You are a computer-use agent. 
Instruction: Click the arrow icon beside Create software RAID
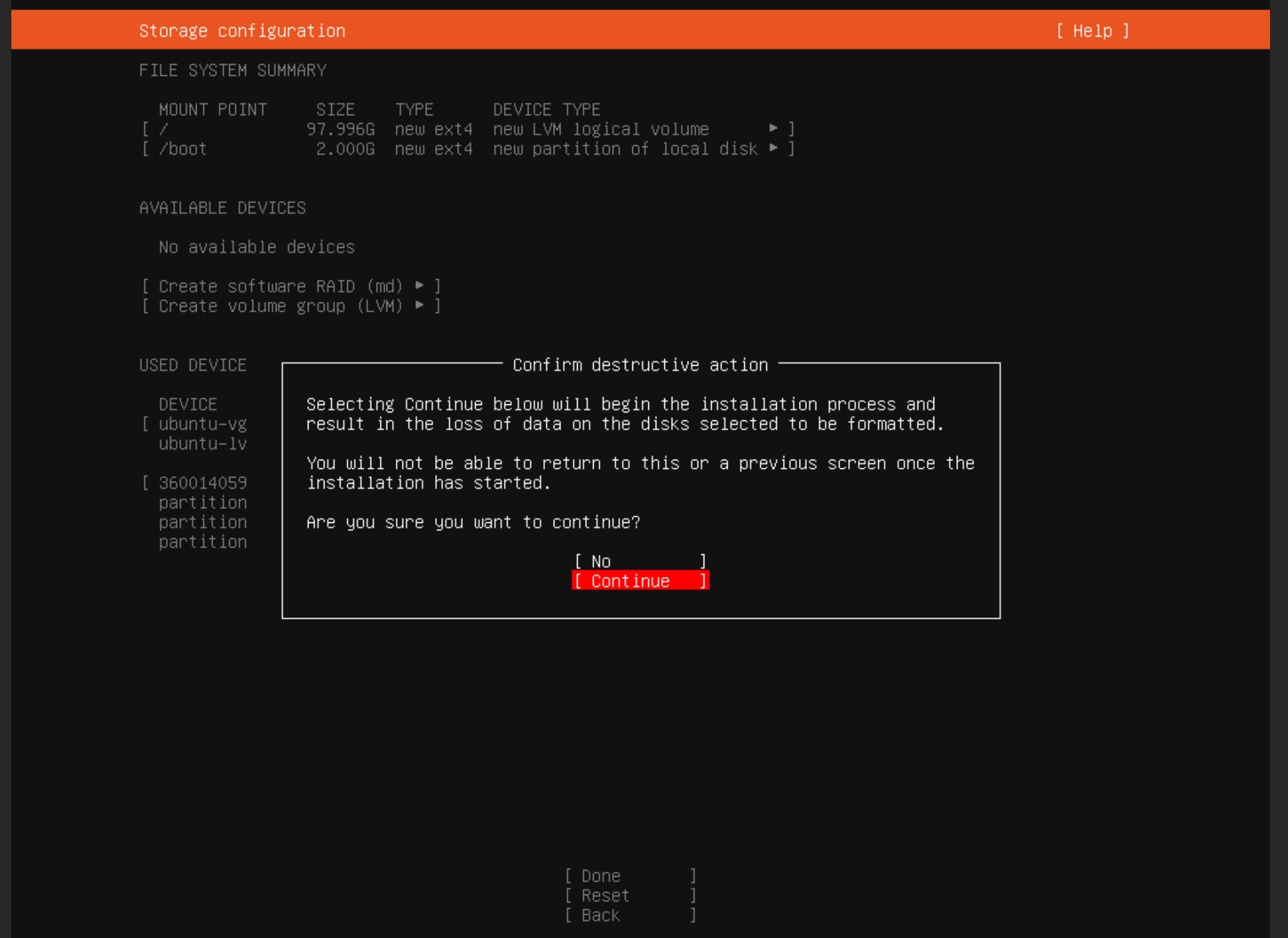[x=419, y=285]
